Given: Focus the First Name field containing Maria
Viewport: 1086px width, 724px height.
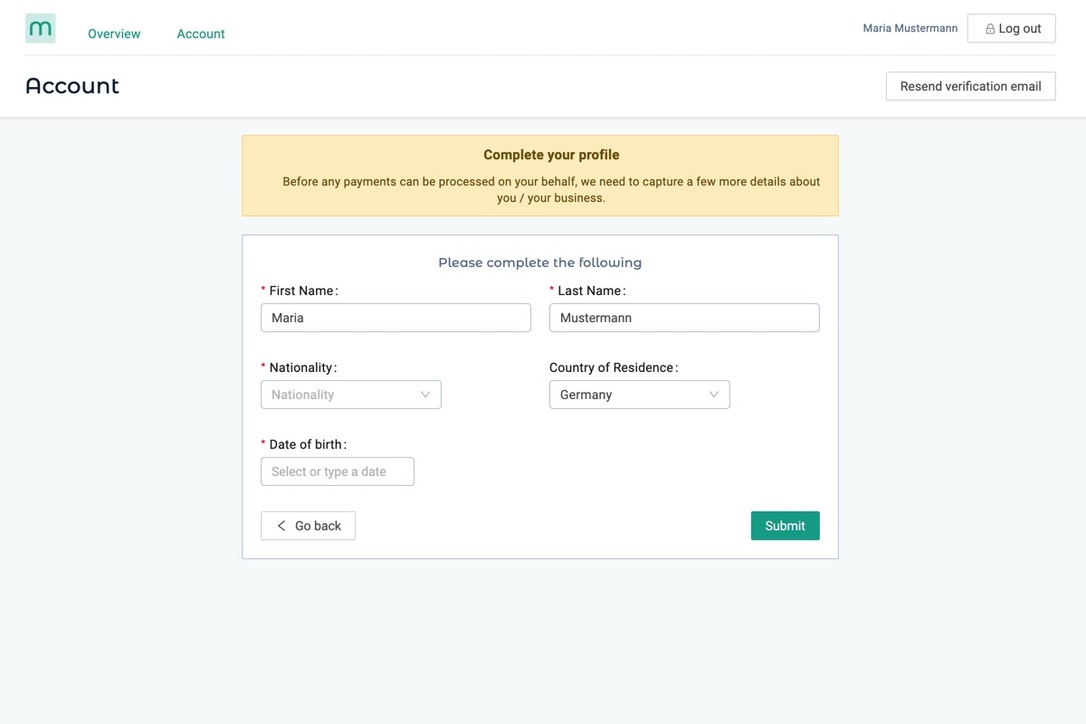Looking at the screenshot, I should (x=395, y=317).
